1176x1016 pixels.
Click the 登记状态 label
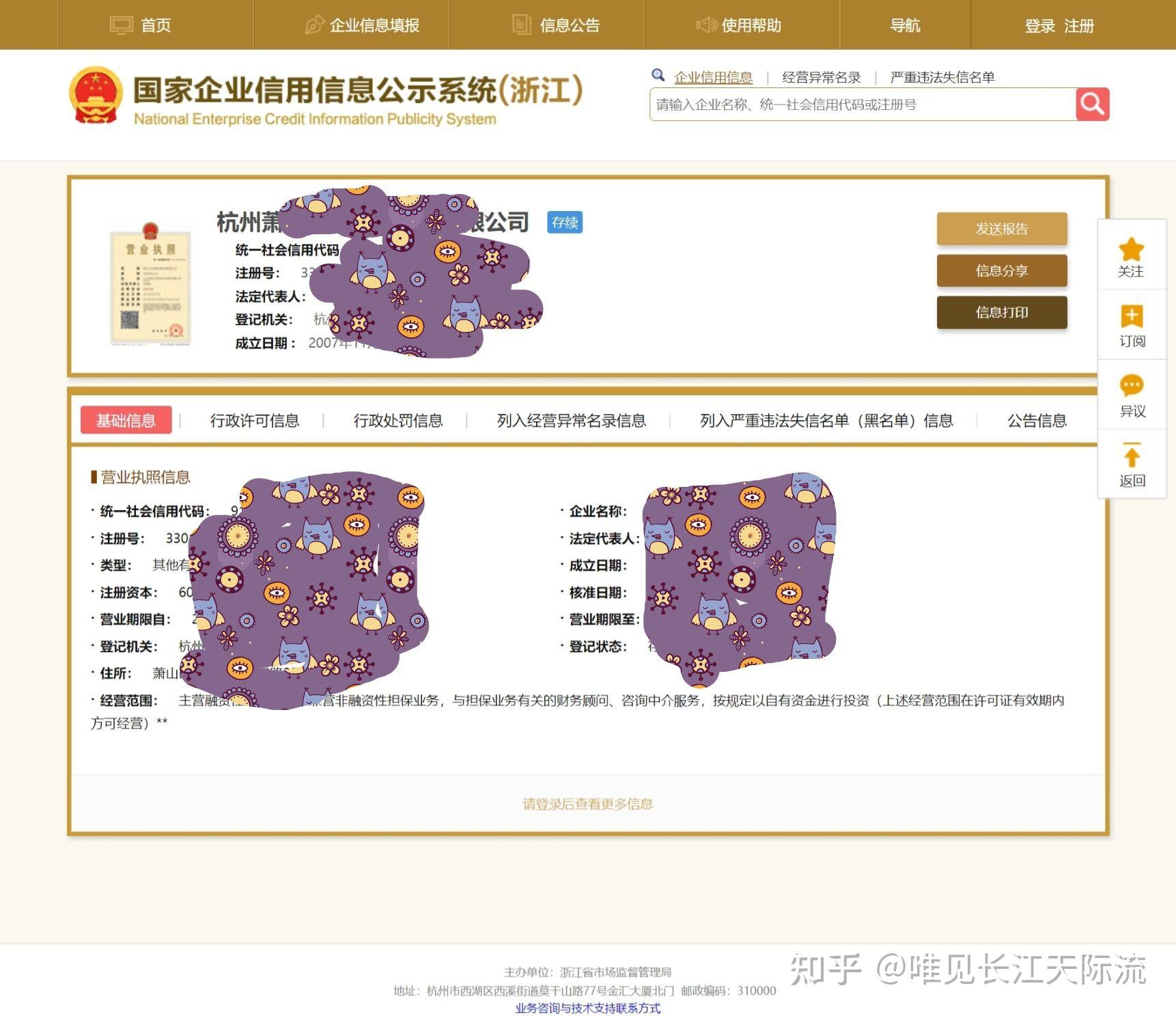click(598, 647)
